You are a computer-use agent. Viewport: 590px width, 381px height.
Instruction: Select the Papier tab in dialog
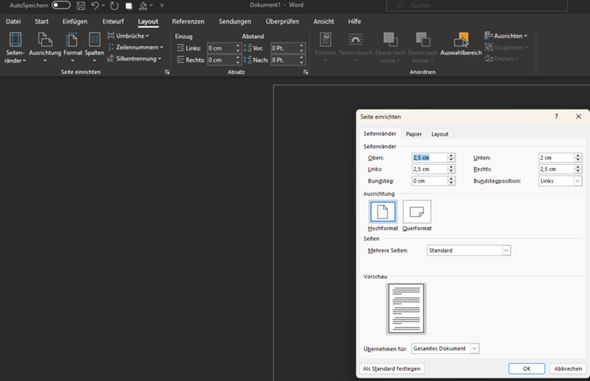[x=414, y=134]
